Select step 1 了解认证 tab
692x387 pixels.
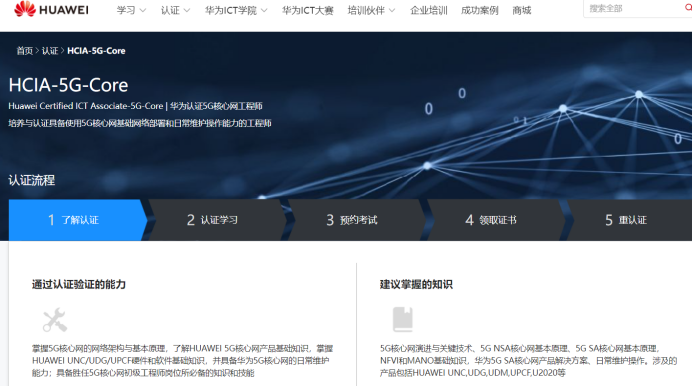click(78, 220)
